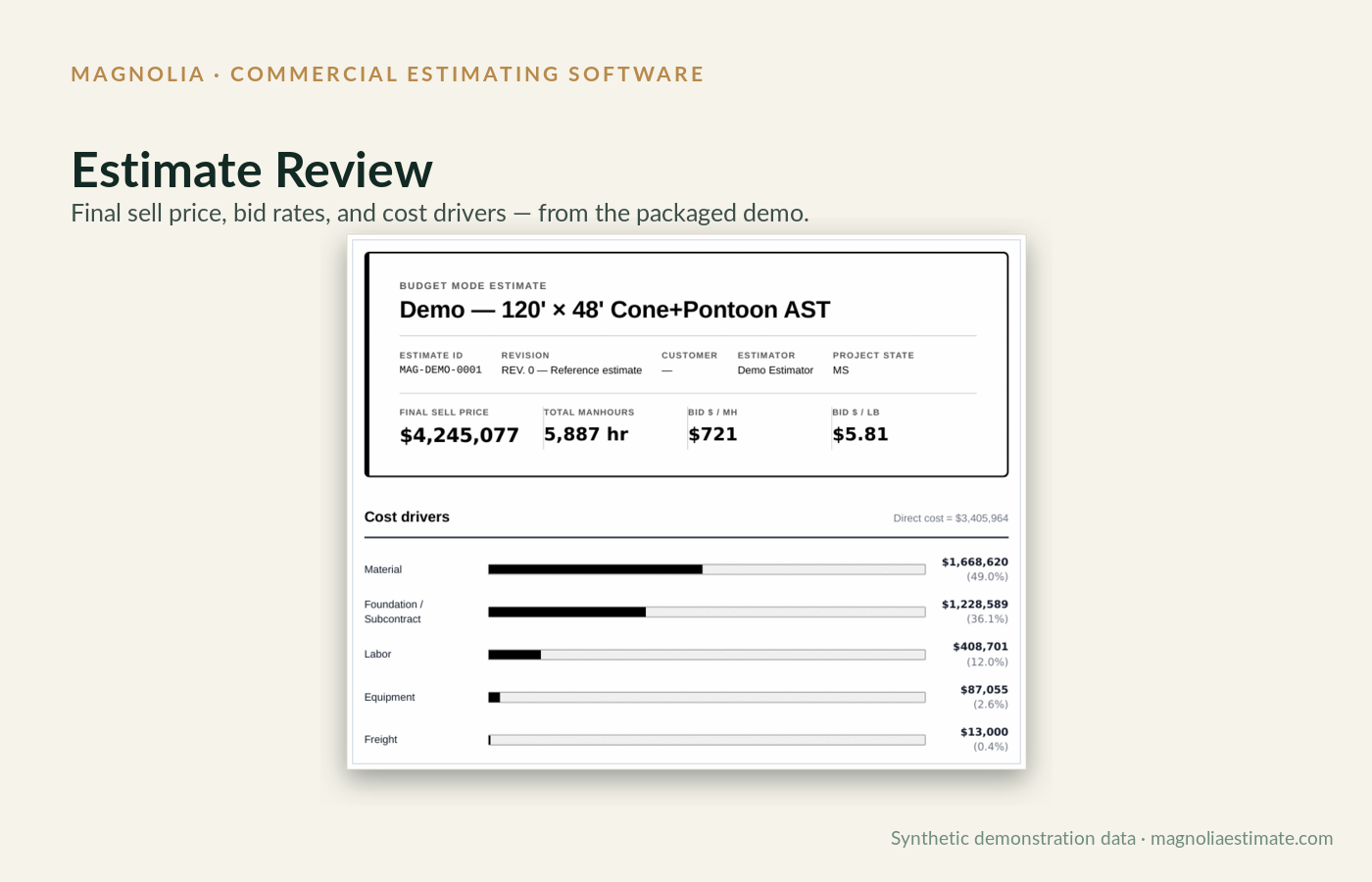Click the Labor percentage '(12.0%)'
This screenshot has height=882, width=1372.
(988, 662)
